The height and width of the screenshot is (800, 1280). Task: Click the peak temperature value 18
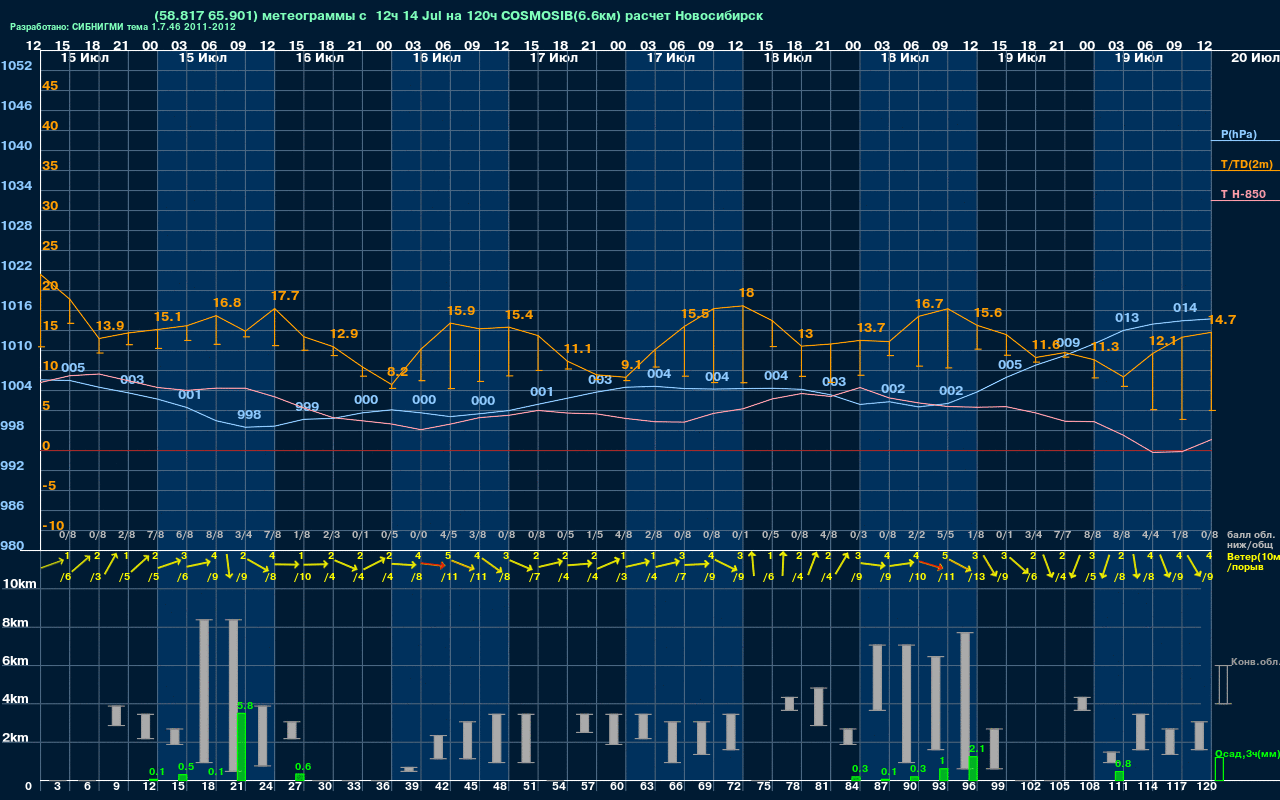click(746, 293)
